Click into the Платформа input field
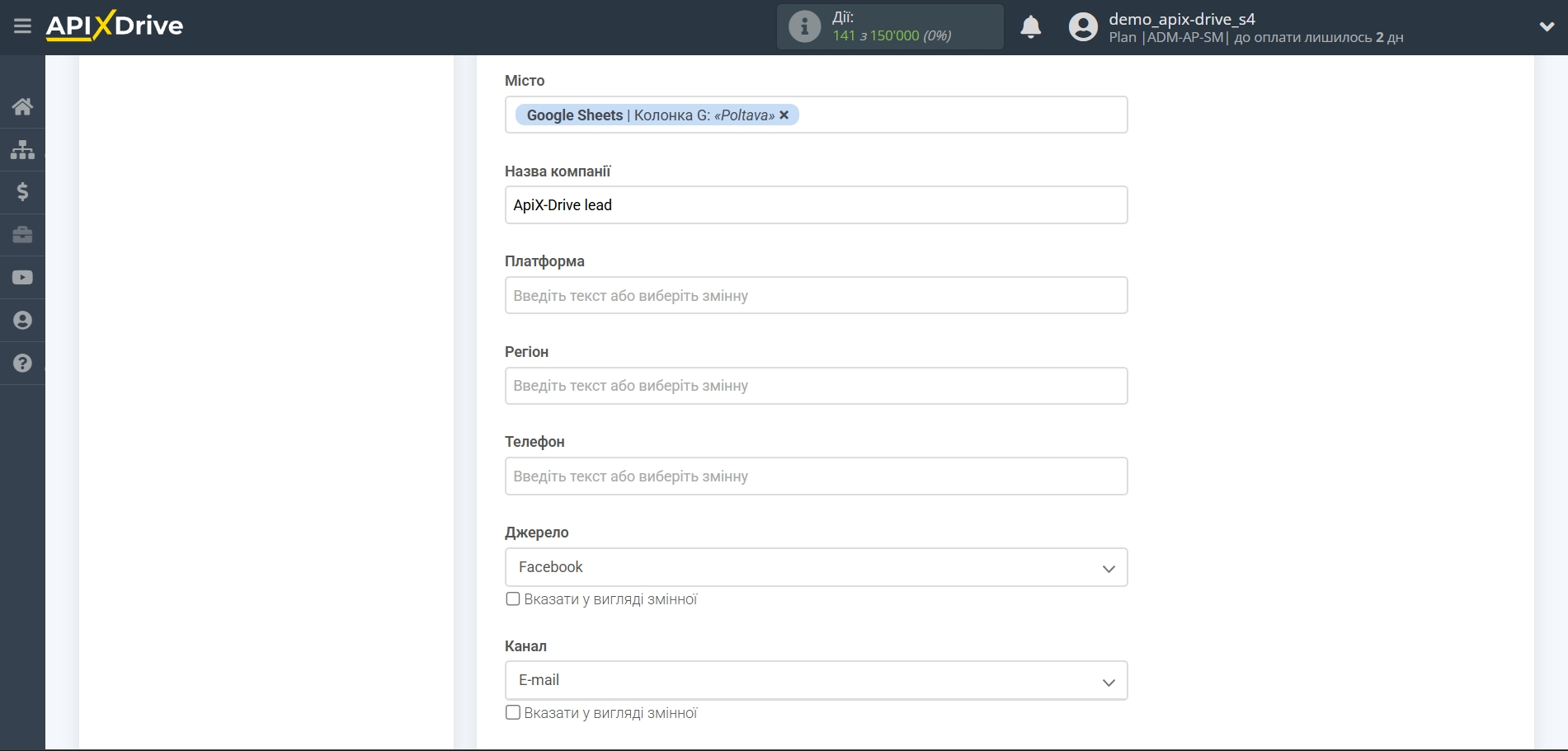 coord(816,296)
